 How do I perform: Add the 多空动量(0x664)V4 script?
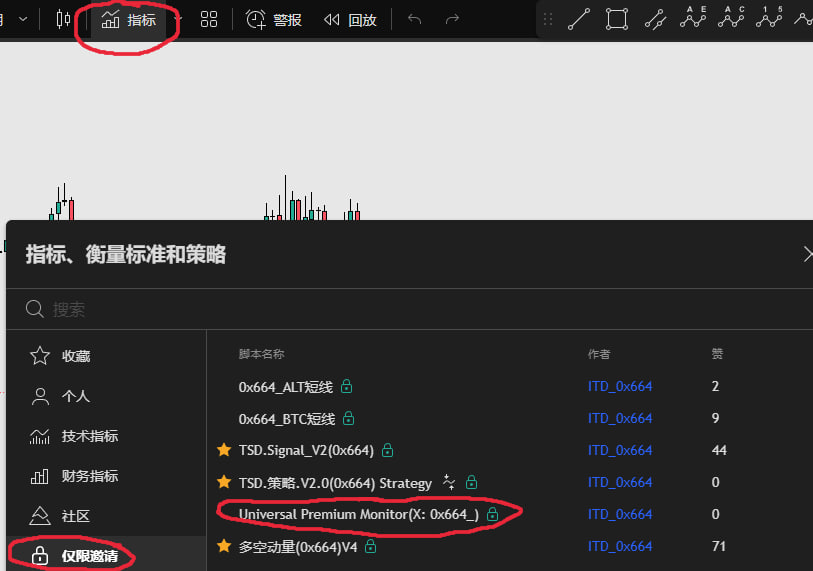point(298,547)
